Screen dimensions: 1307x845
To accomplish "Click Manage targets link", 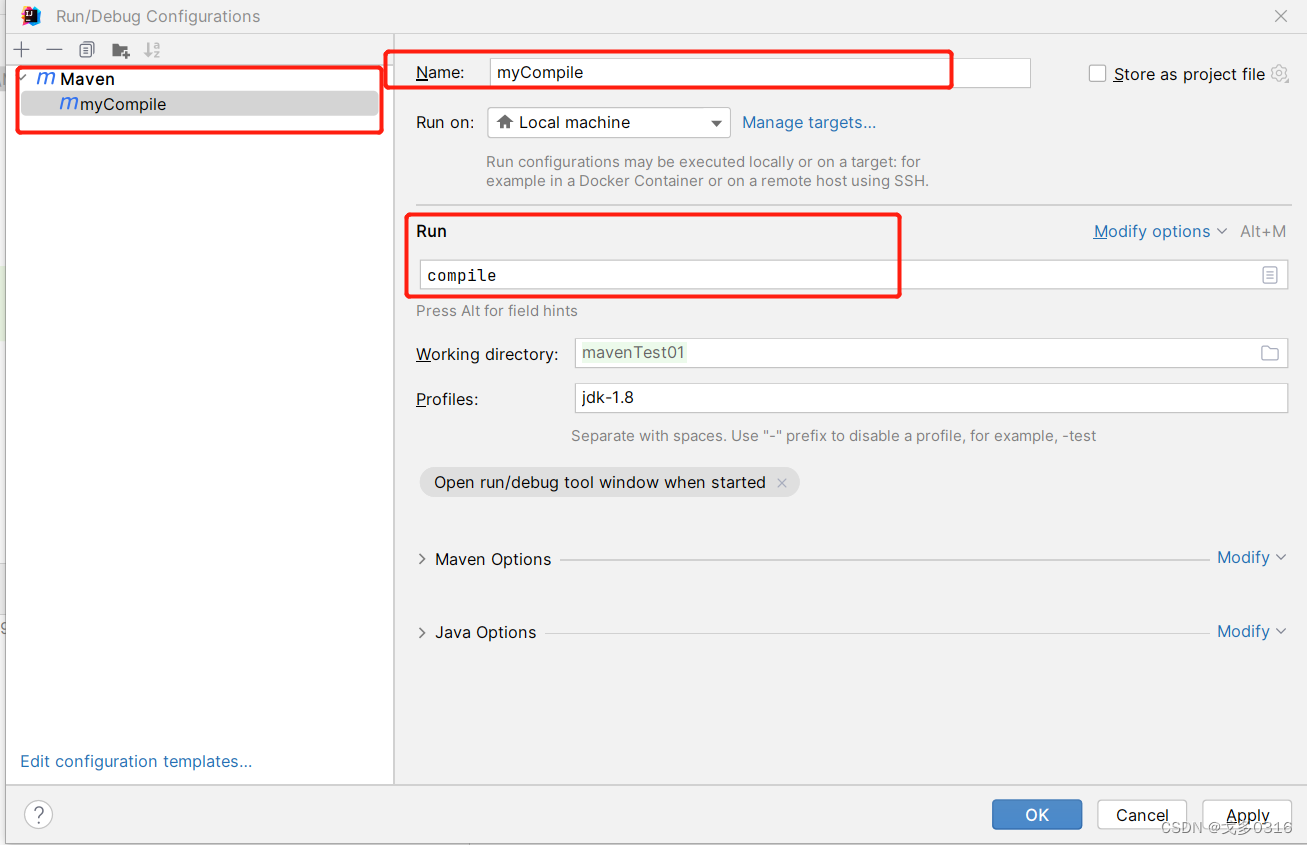I will [x=809, y=123].
